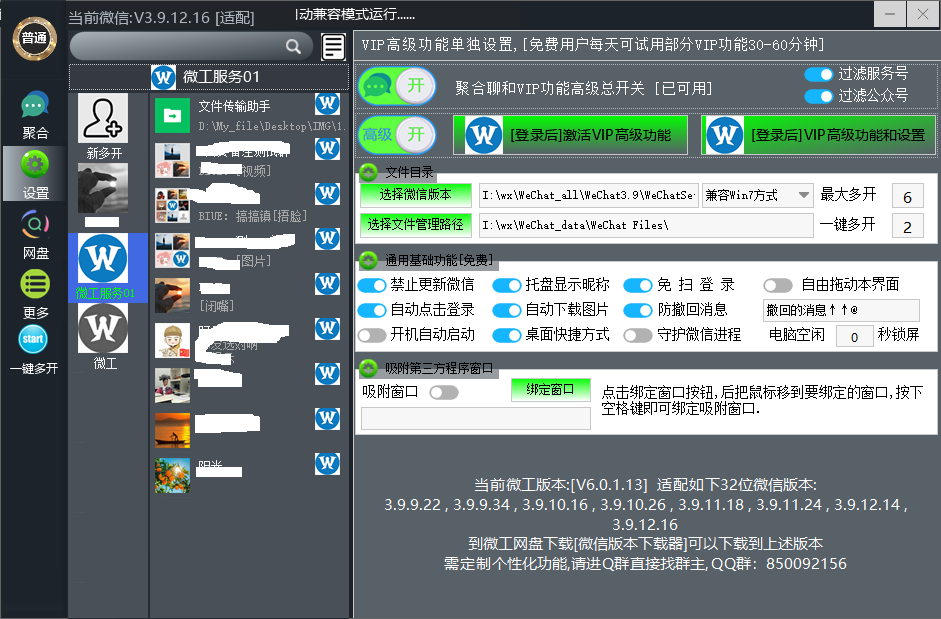Click 选择微信版本 button
Viewport: 941px width, 619px height.
pyautogui.click(x=415, y=195)
